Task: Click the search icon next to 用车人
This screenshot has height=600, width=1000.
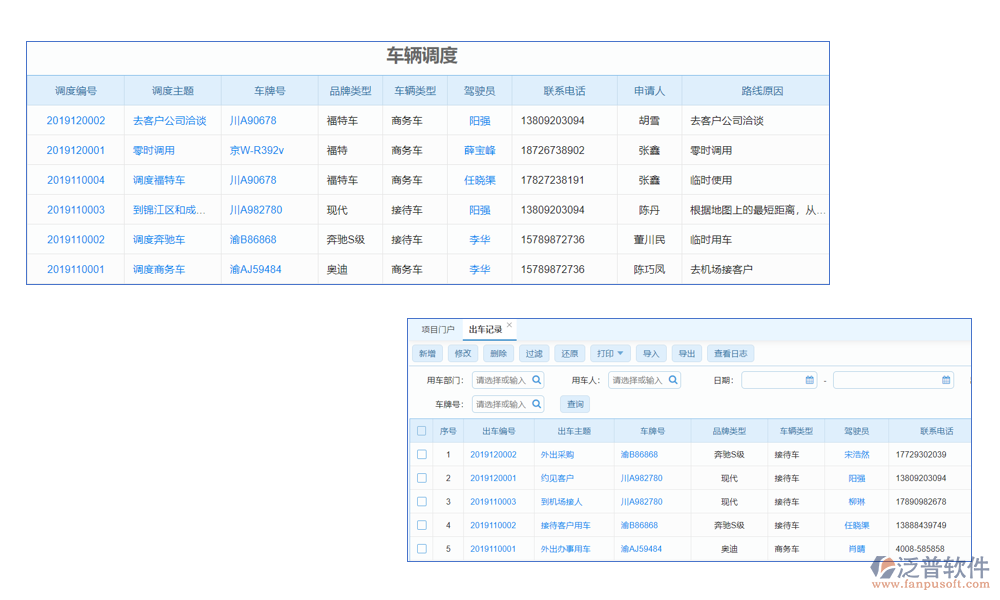Action: [x=672, y=380]
